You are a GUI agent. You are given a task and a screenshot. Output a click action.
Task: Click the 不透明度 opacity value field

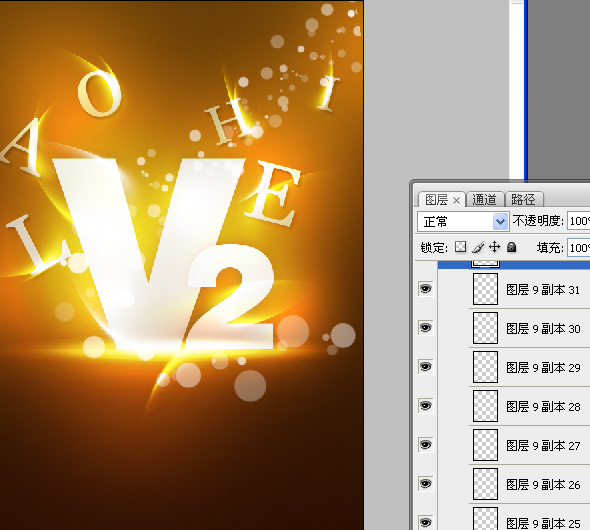point(579,221)
